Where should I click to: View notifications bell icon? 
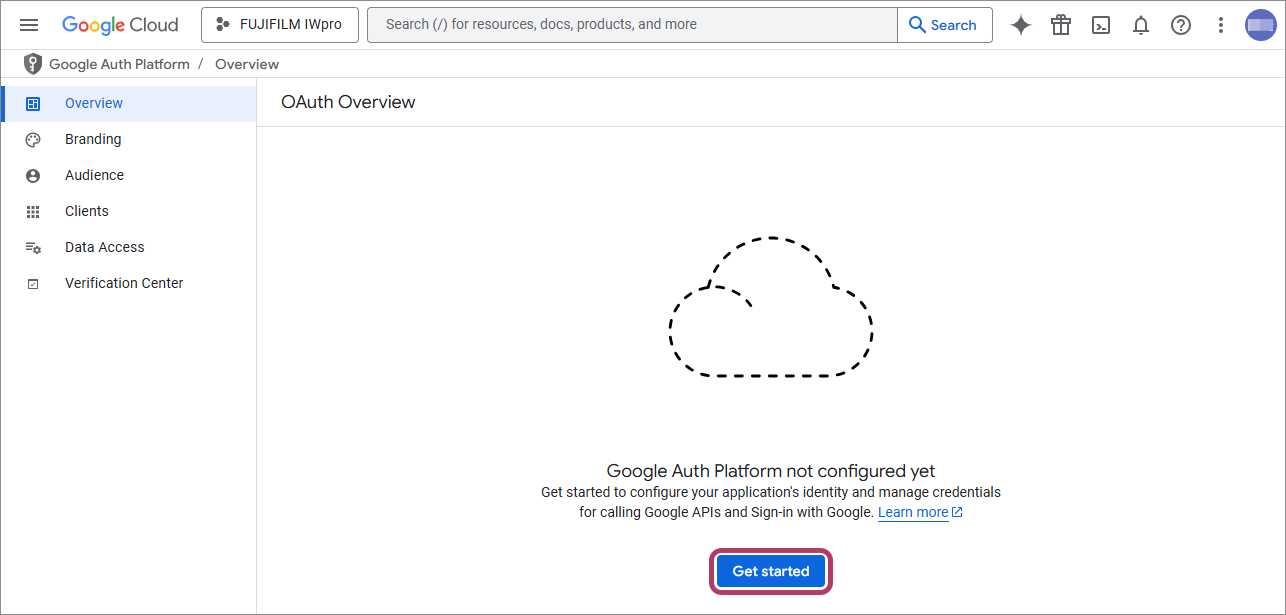1141,25
